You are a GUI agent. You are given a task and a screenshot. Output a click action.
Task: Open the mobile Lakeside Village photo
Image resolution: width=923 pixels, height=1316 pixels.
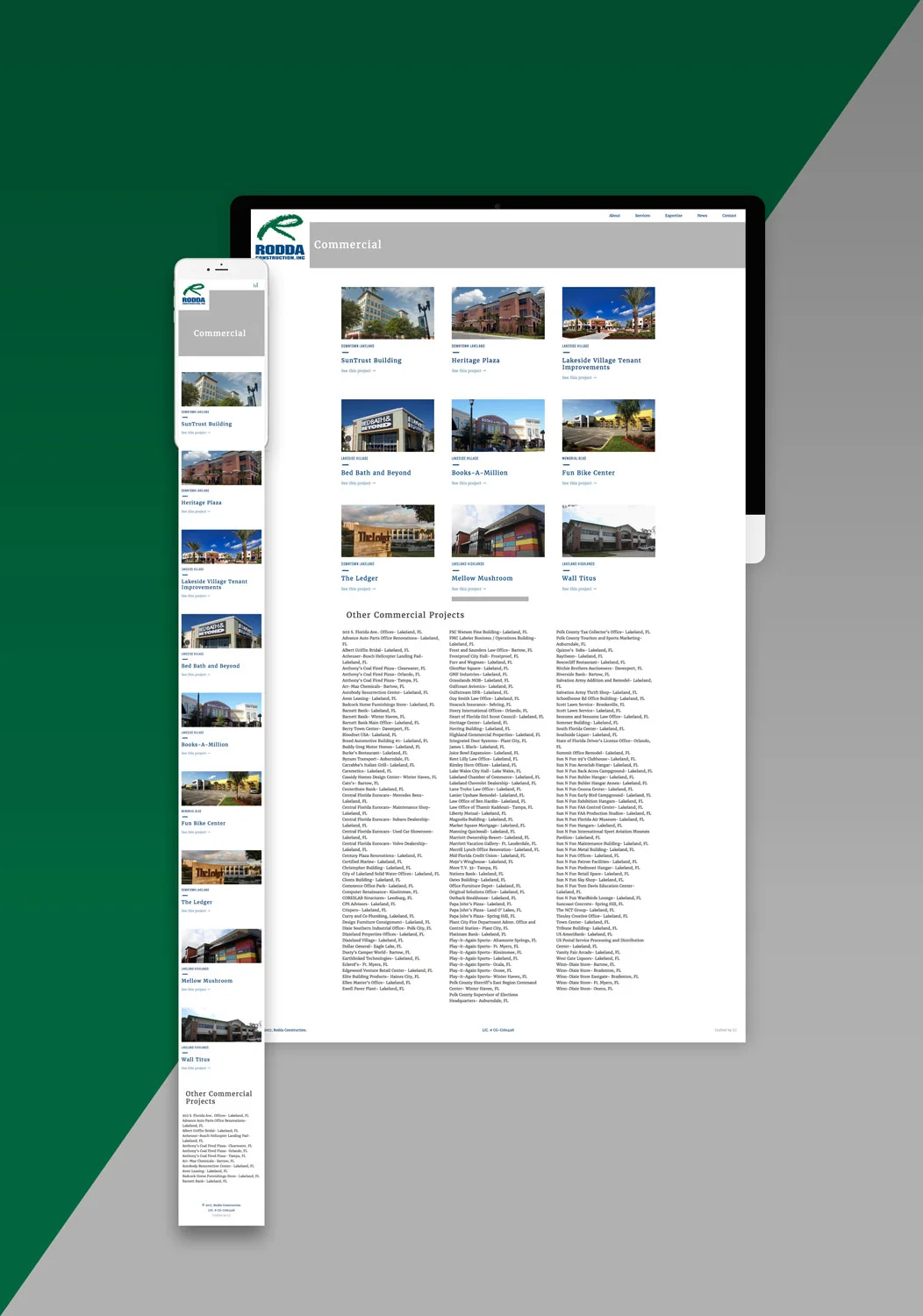(x=221, y=547)
